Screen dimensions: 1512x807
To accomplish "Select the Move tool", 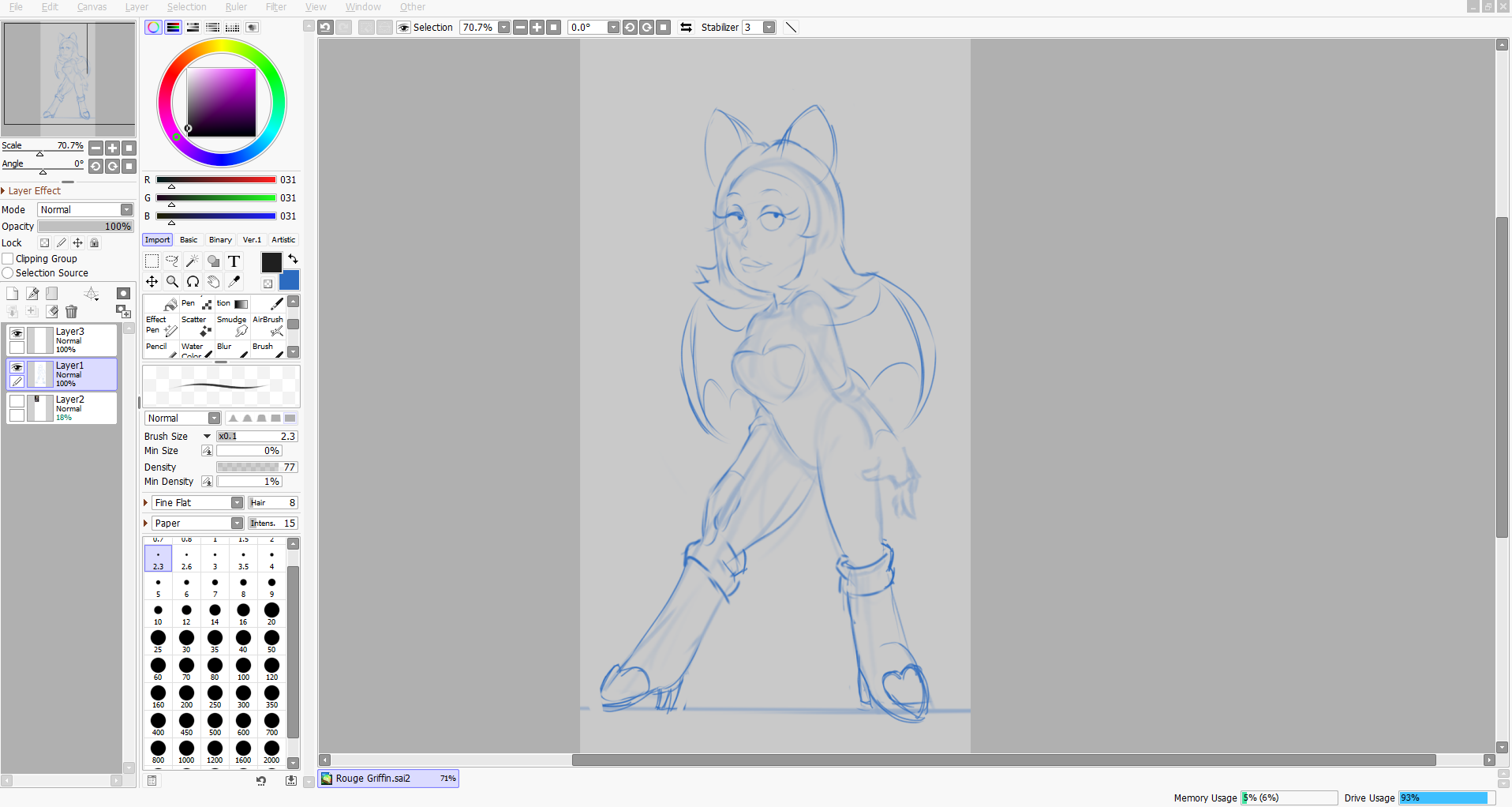I will 152,281.
